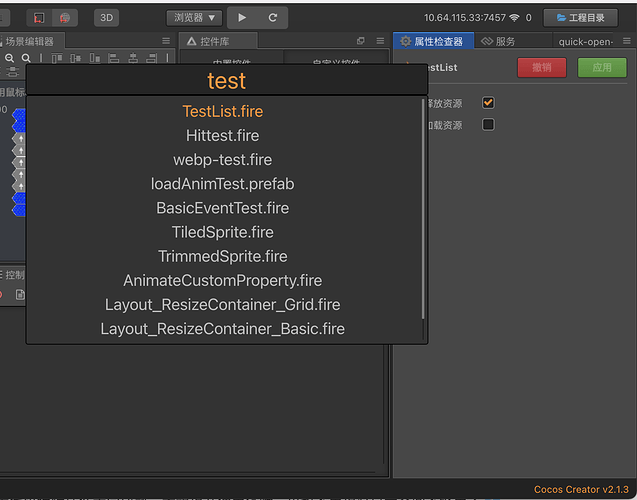Uncheck the checked orange checkbox in inspector

click(x=488, y=102)
